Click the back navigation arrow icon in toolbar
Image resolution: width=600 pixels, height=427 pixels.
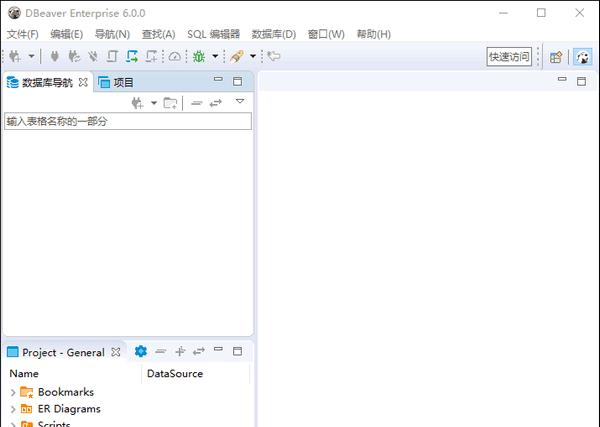[274, 57]
